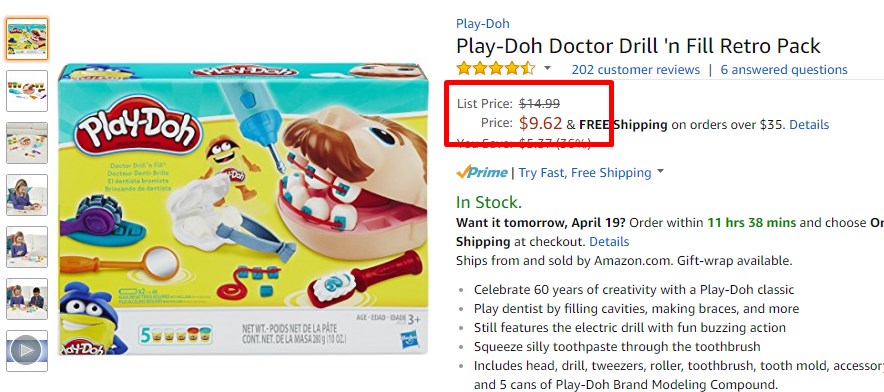
Task: Open the Play-Doh brand link
Action: click(483, 24)
